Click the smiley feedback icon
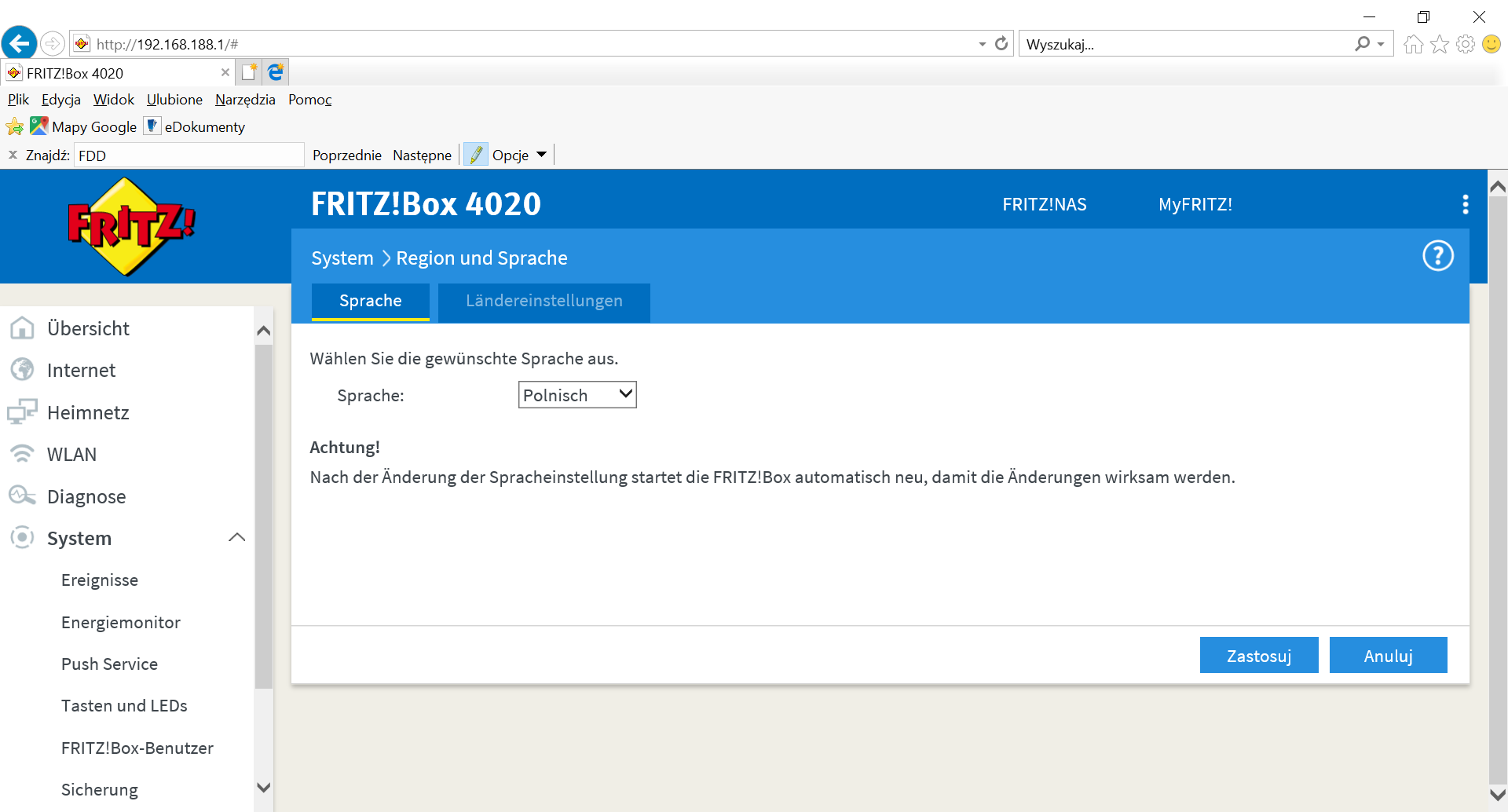Screen dimensions: 1508x812 (x=1492, y=45)
